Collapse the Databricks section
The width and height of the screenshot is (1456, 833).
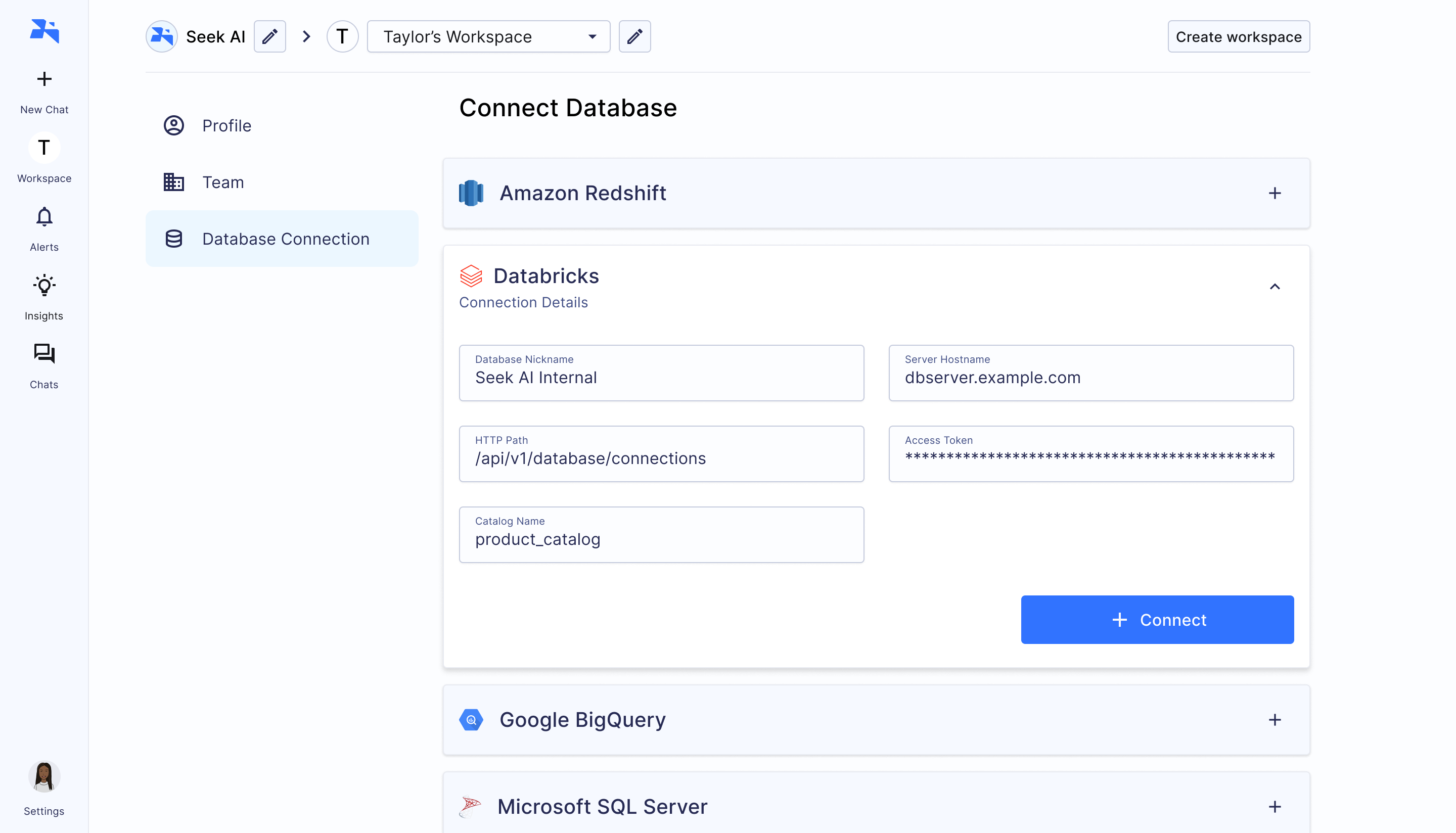(x=1274, y=287)
